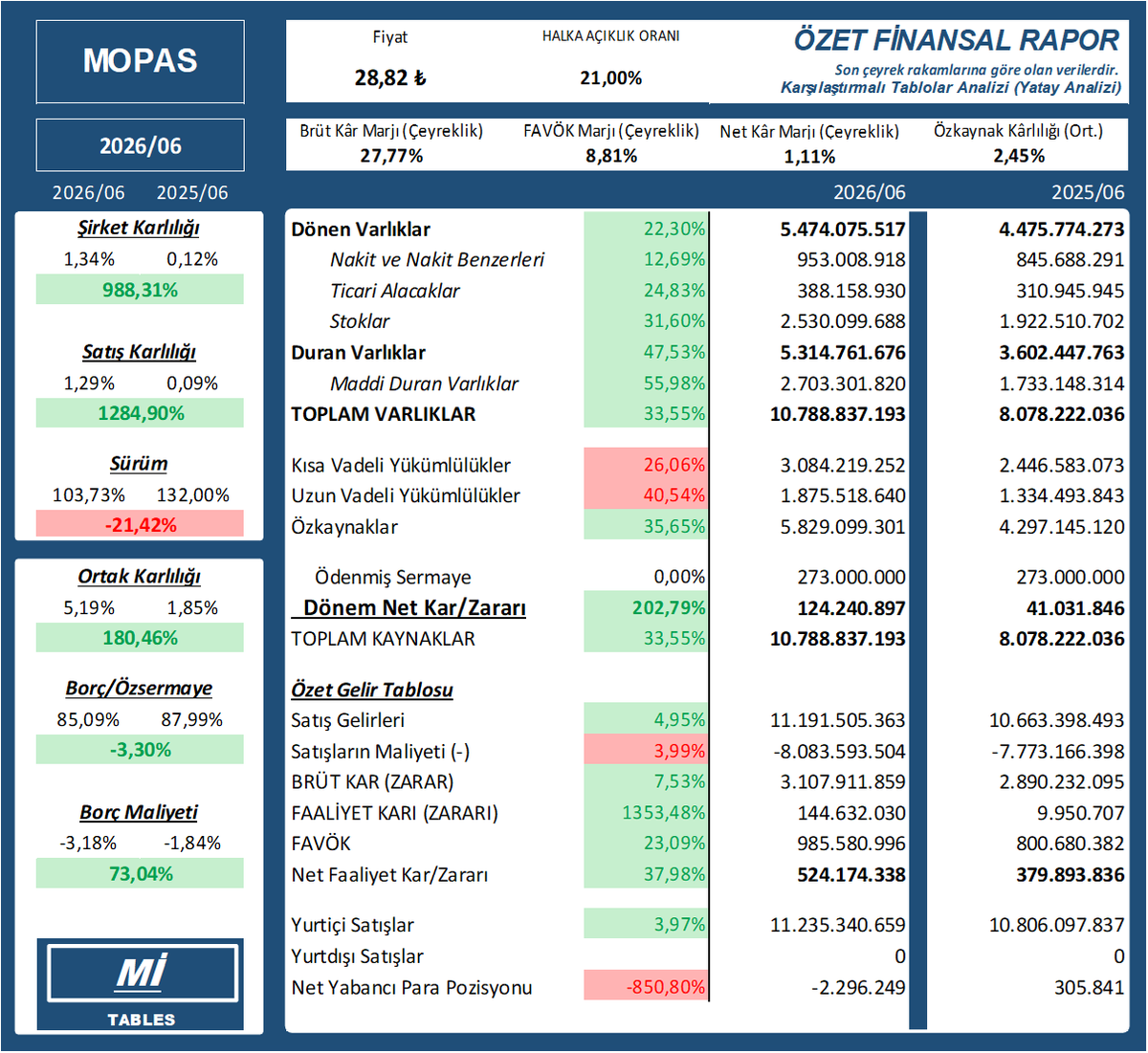The image size is (1148, 1053).
Task: Click the Şirket Karlılığı heading
Action: 139,228
